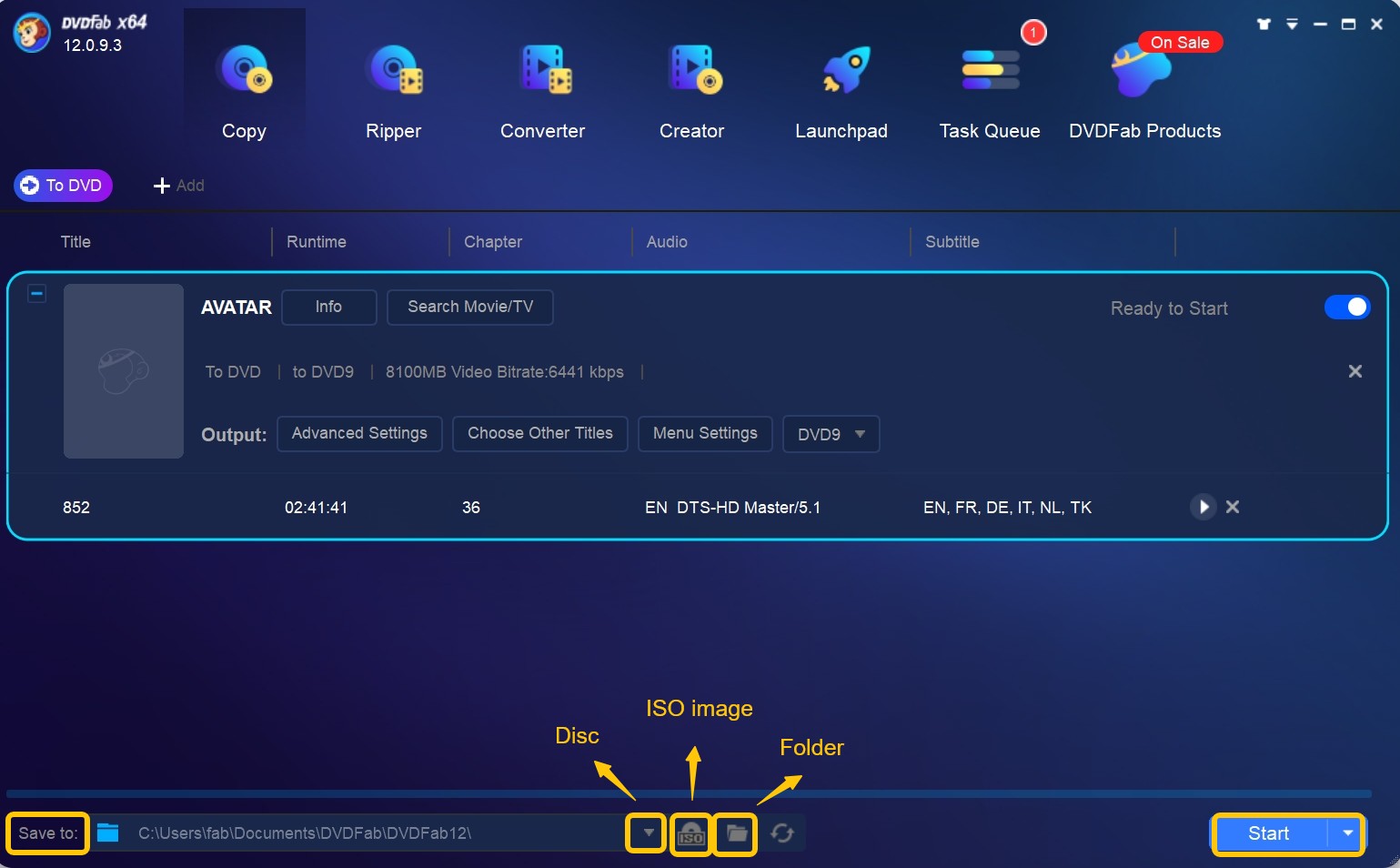Click the Chapter column header

(x=493, y=242)
